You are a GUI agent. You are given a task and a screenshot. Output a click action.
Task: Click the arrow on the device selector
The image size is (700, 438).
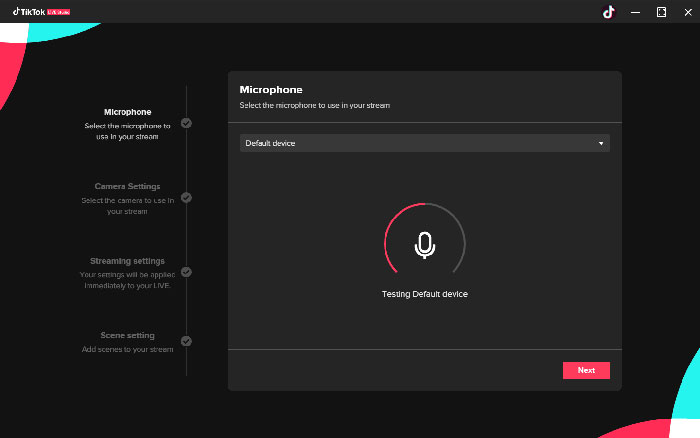[x=601, y=143]
